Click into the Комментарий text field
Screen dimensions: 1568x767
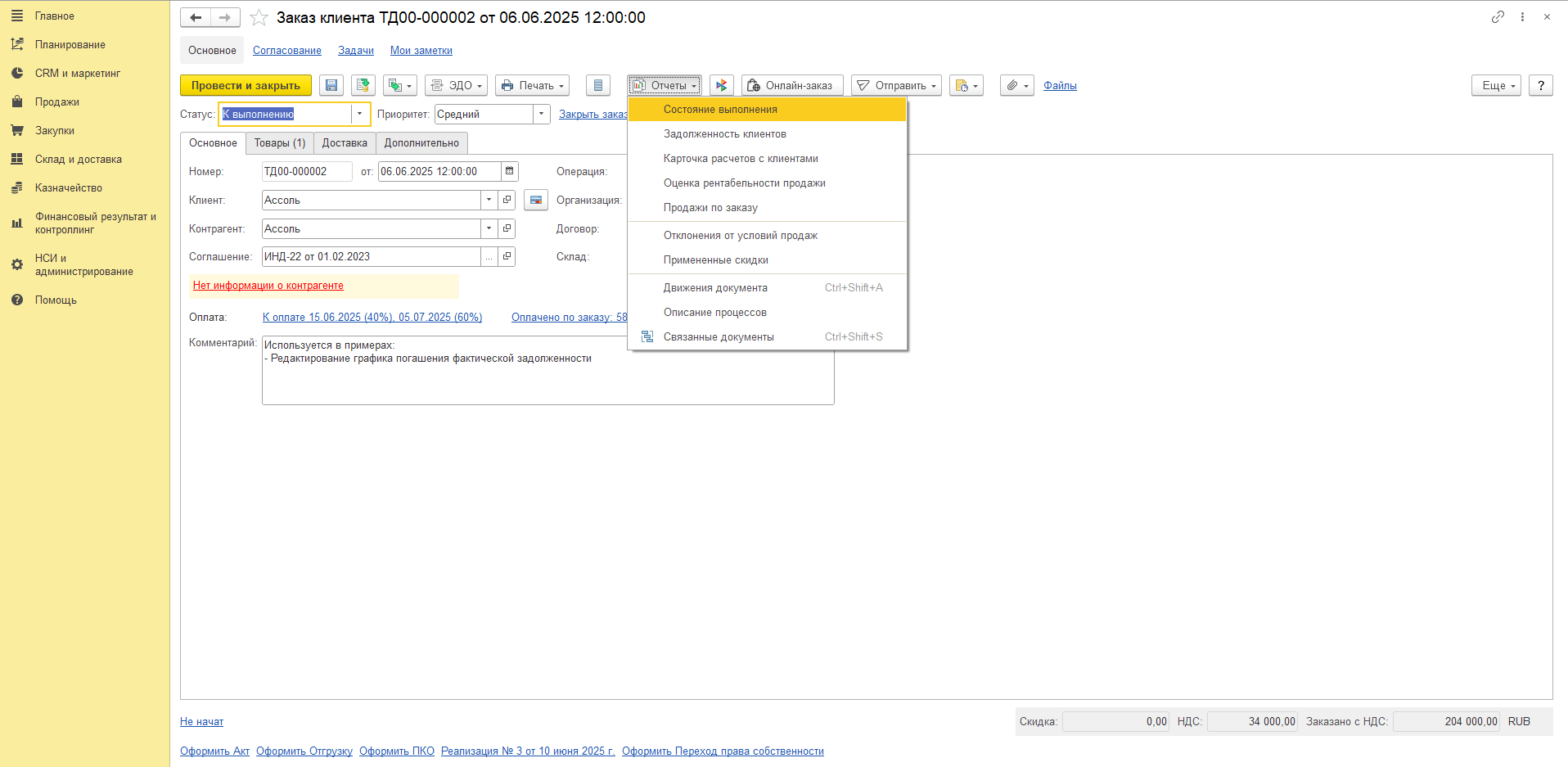548,370
